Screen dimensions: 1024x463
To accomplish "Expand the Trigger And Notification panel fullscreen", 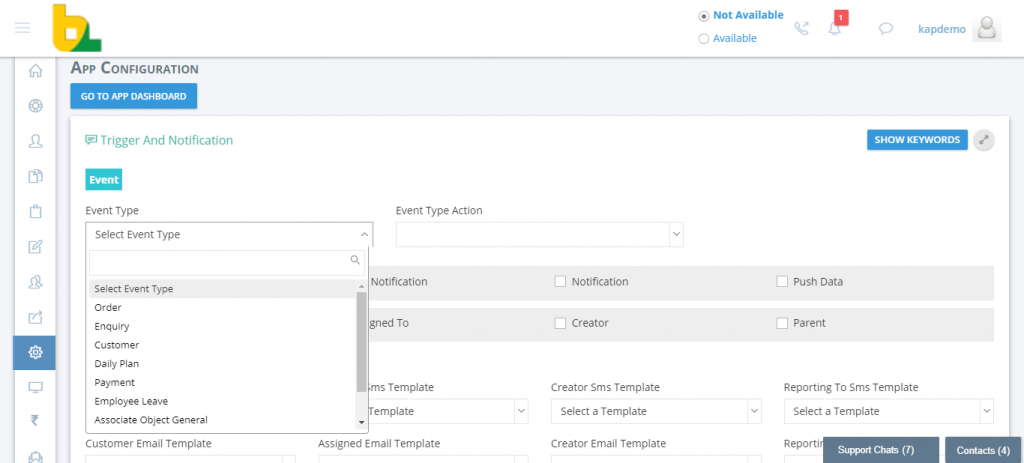I will [x=984, y=140].
